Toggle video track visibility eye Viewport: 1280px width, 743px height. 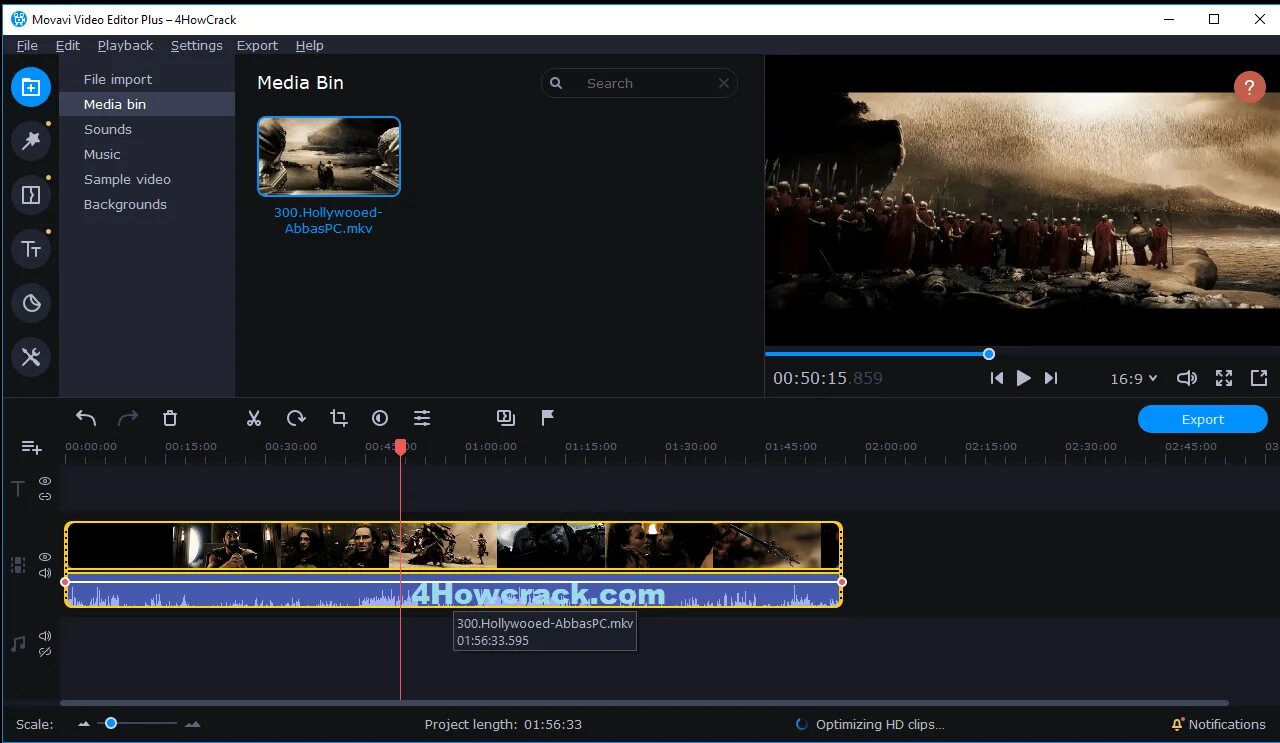45,557
